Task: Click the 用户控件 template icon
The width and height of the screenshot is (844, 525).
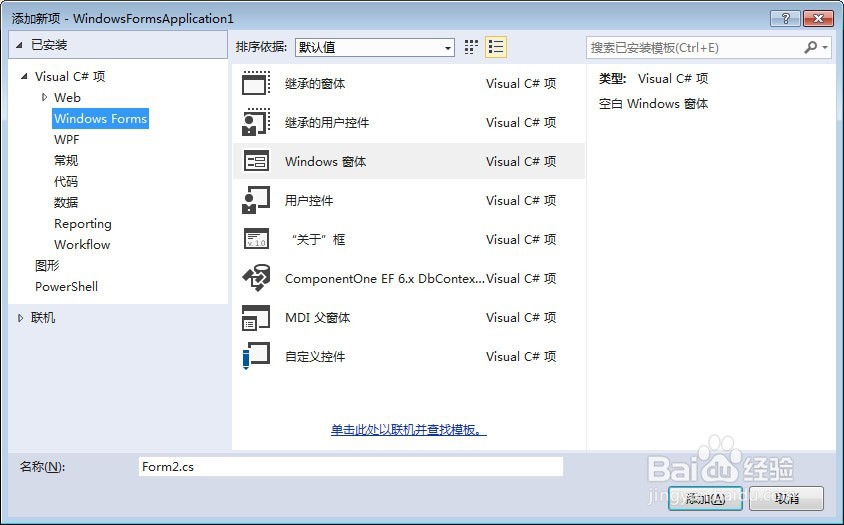Action: [x=256, y=200]
